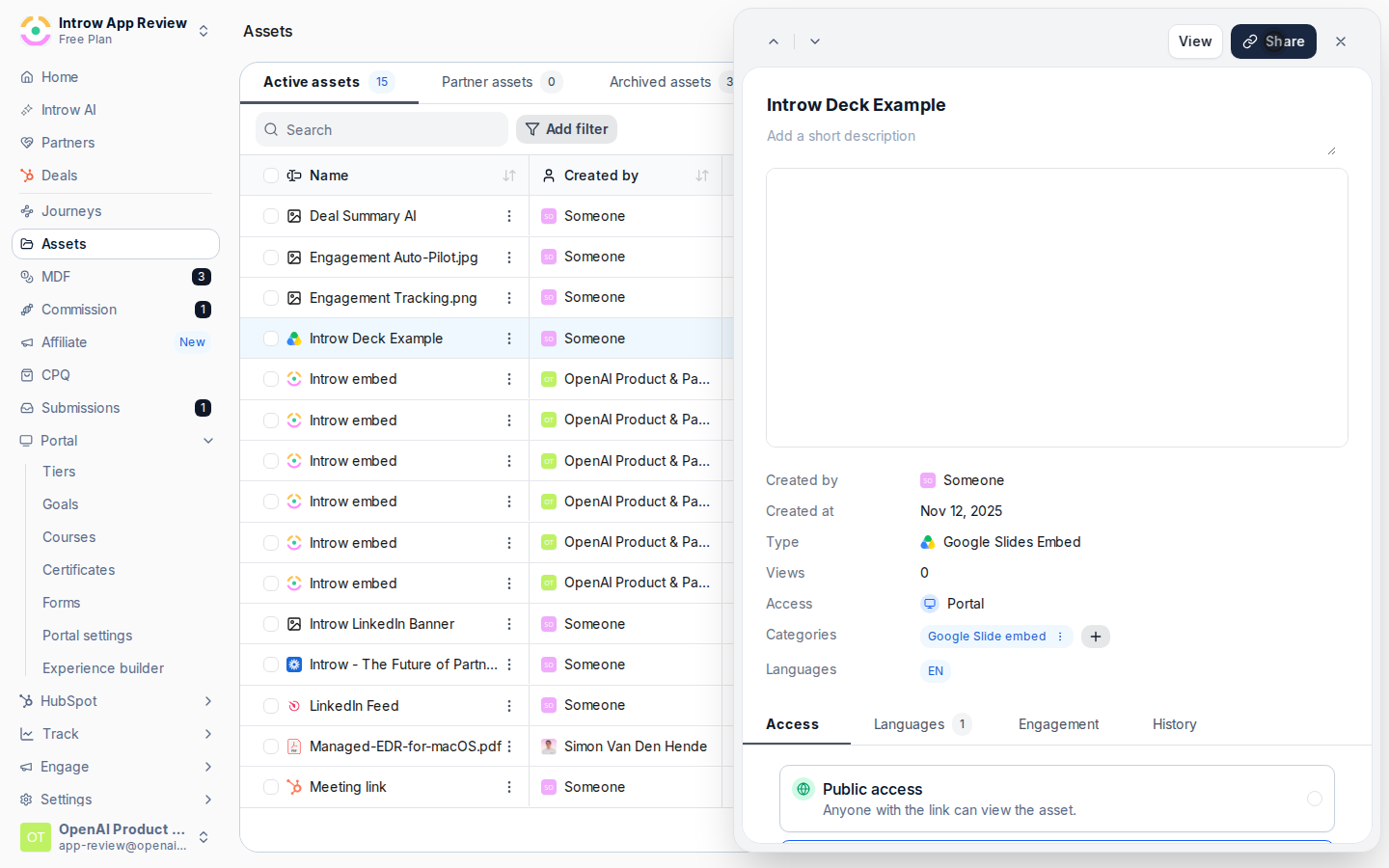Open Introw AI in sidebar
Viewport: 1389px width, 868px height.
[x=116, y=110]
